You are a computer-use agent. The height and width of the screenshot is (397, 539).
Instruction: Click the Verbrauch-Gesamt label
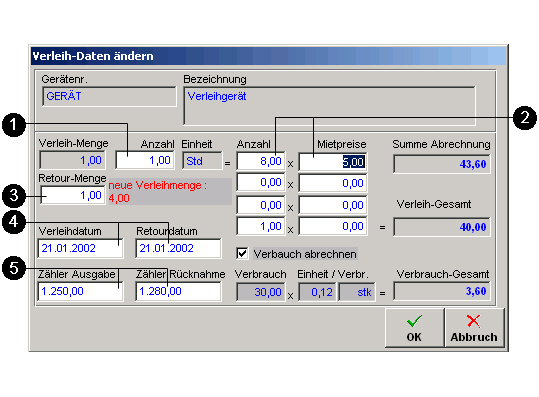tap(443, 274)
